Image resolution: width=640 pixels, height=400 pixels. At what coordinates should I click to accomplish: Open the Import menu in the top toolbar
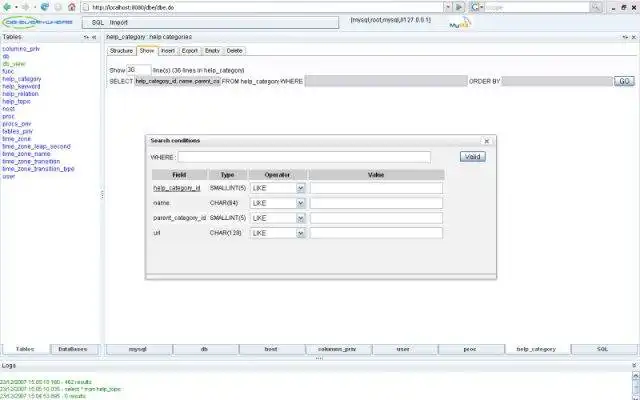pos(119,22)
